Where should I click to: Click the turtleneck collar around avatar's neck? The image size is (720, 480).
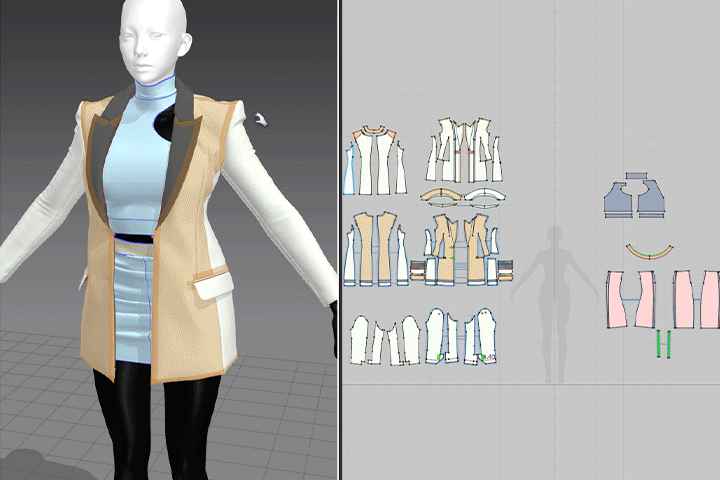click(x=156, y=90)
